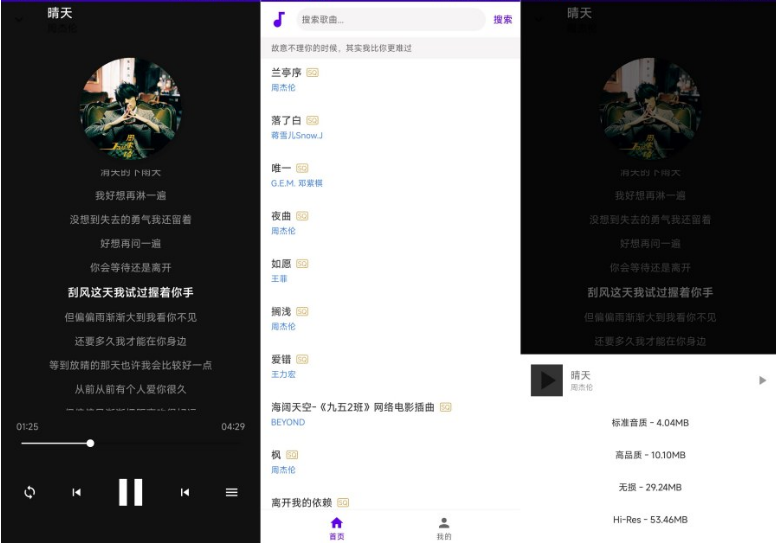Click lyric line 刮风这天我试过握着你手 in left player

[x=131, y=293]
